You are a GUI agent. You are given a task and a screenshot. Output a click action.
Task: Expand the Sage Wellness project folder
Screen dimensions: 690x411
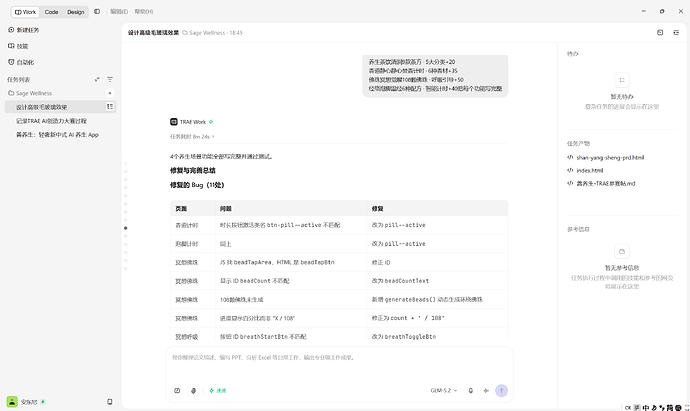tap(30, 93)
